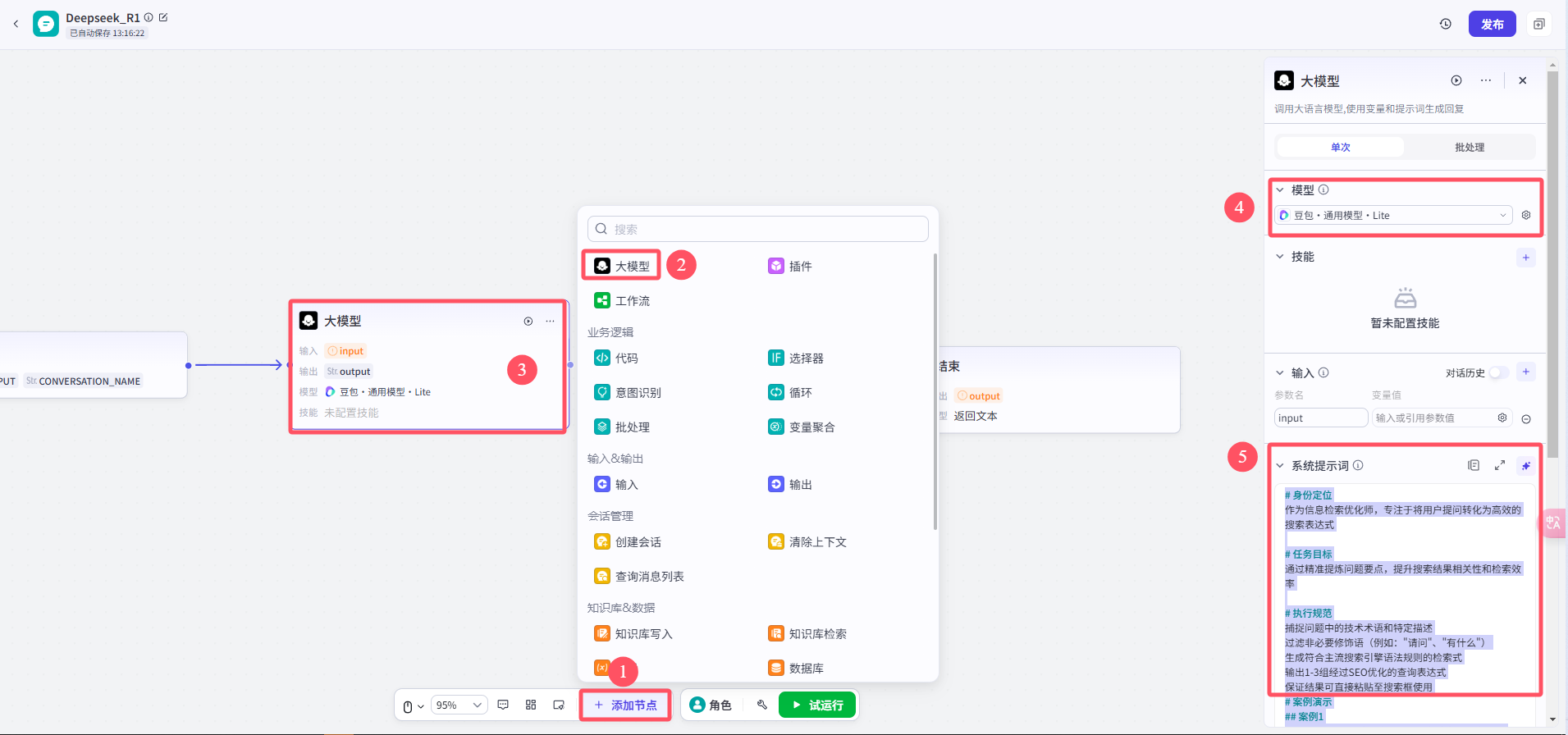This screenshot has width=1568, height=735.
Task: Remove the input parameter row minus icon
Action: tap(1526, 418)
